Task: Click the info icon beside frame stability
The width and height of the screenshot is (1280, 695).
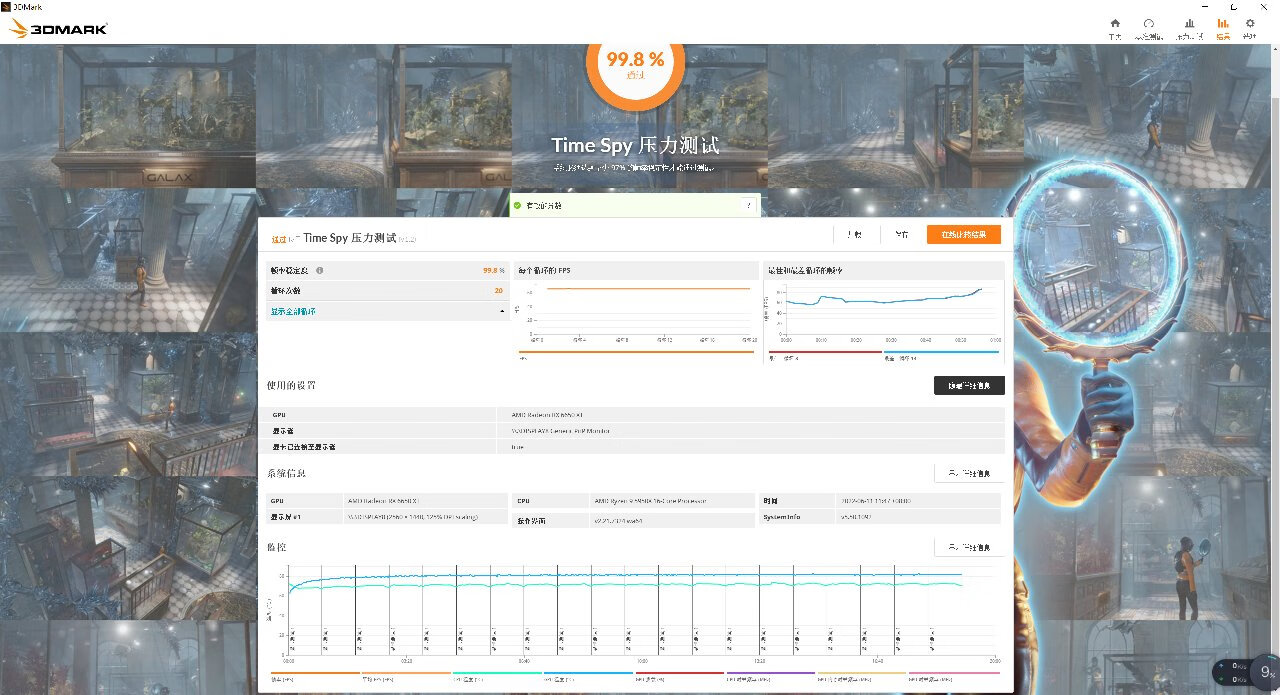Action: click(319, 270)
